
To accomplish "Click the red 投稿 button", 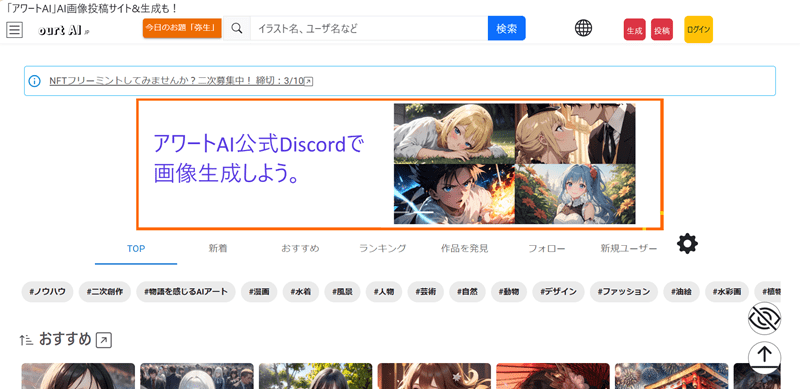I will tap(662, 30).
